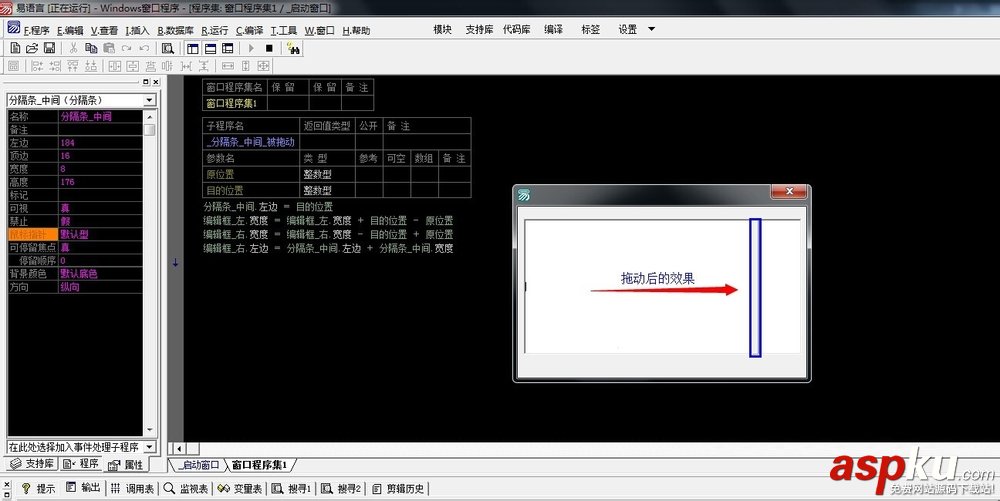Viewport: 1000px width, 501px height.
Task: Open the 监视表 bottom panel tab
Action: pos(186,488)
